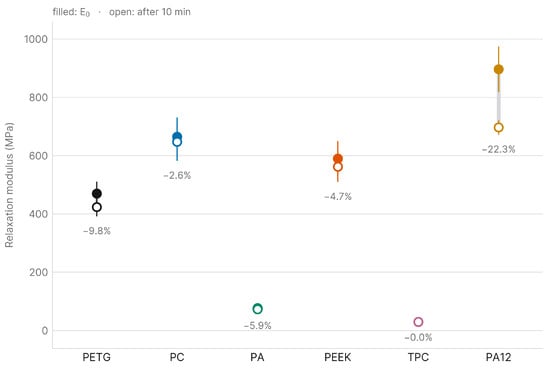Select the filled blue PC data point
The height and width of the screenshot is (370, 550).
[177, 136]
